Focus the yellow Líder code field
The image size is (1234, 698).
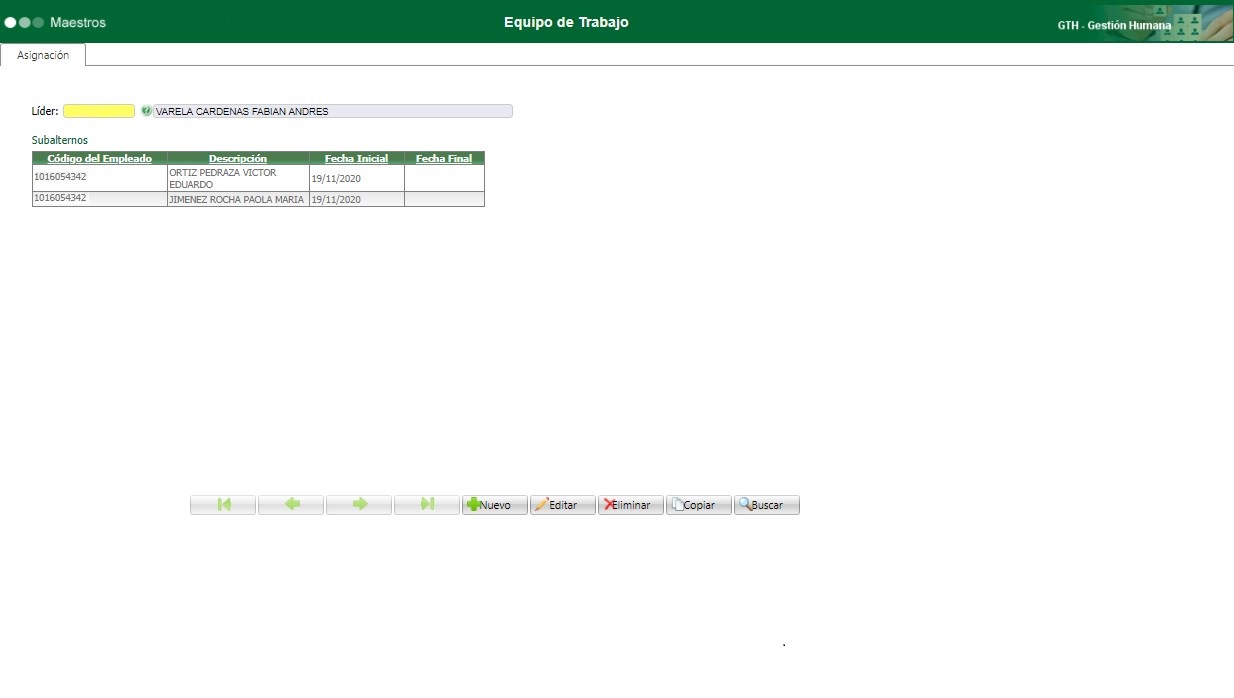pos(99,111)
